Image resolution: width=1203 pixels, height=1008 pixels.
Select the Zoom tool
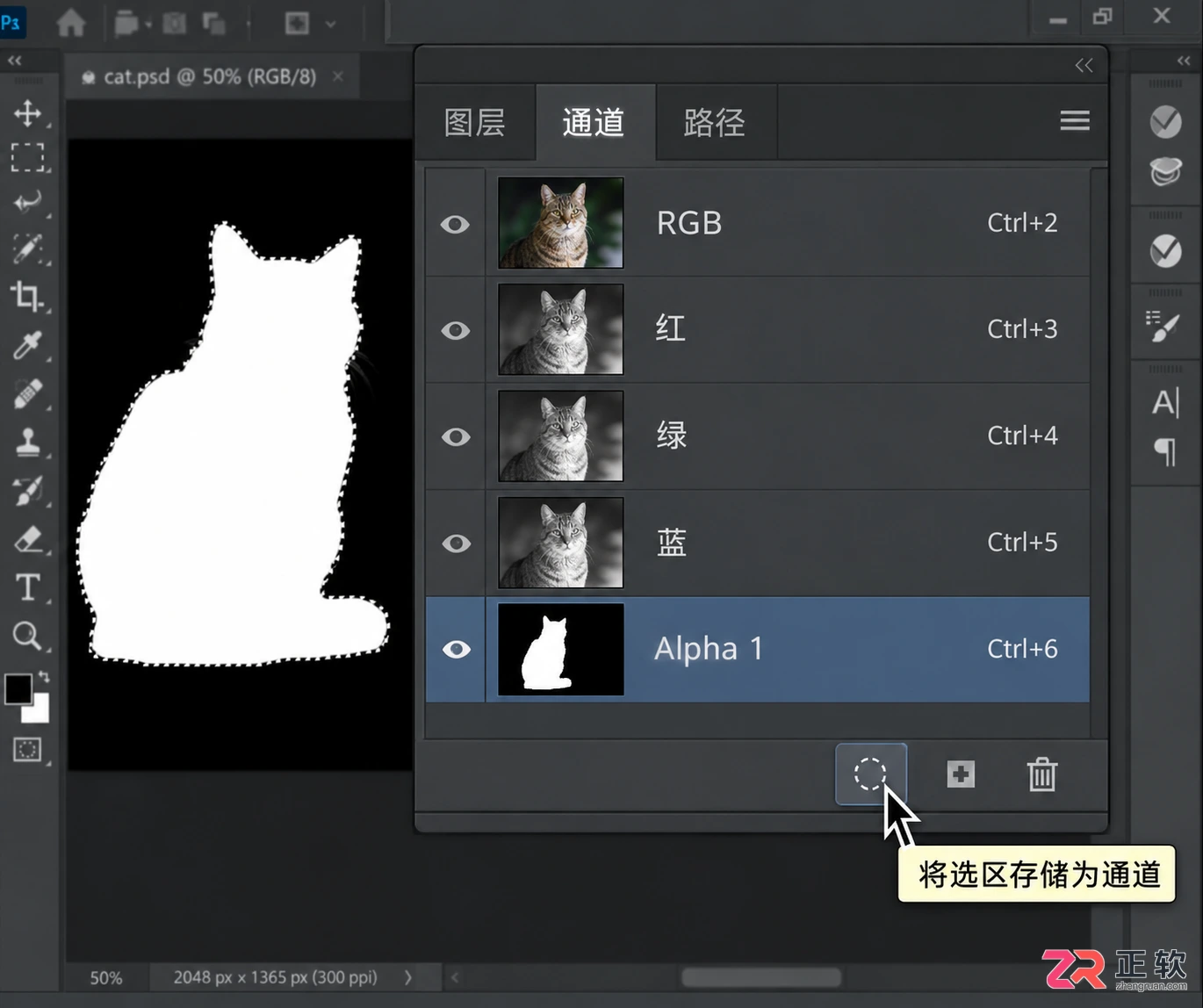click(x=27, y=635)
